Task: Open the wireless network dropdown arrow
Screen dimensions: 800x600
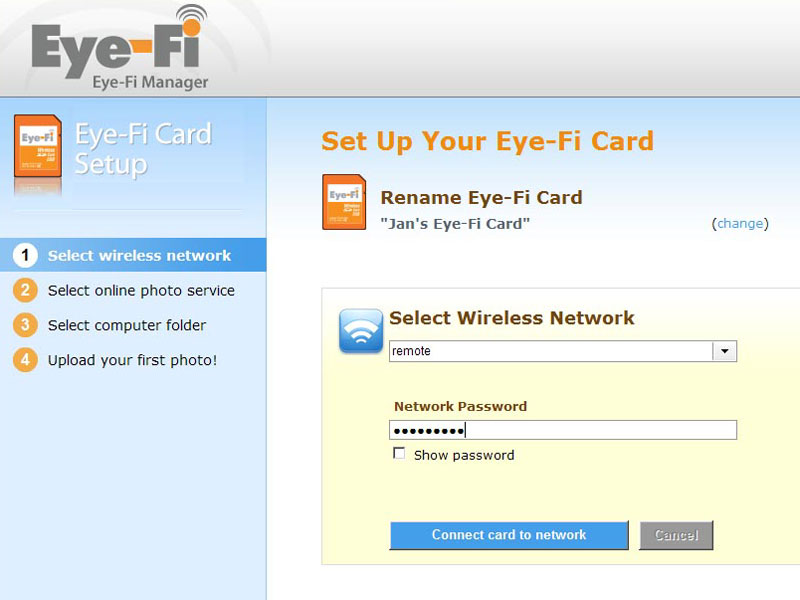Action: tap(724, 351)
